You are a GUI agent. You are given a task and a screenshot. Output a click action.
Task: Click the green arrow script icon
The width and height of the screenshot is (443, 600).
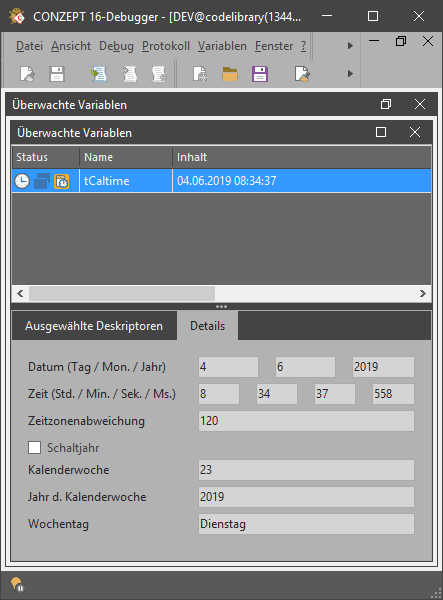click(x=99, y=74)
